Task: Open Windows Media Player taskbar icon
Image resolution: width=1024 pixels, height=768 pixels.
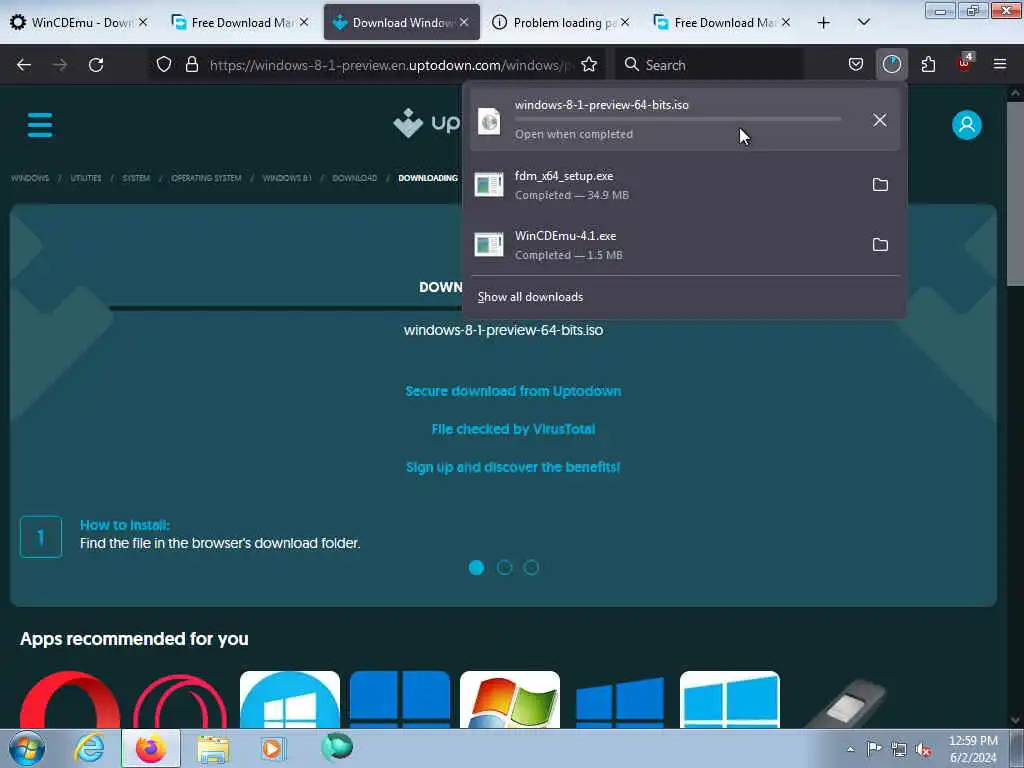Action: coord(272,748)
